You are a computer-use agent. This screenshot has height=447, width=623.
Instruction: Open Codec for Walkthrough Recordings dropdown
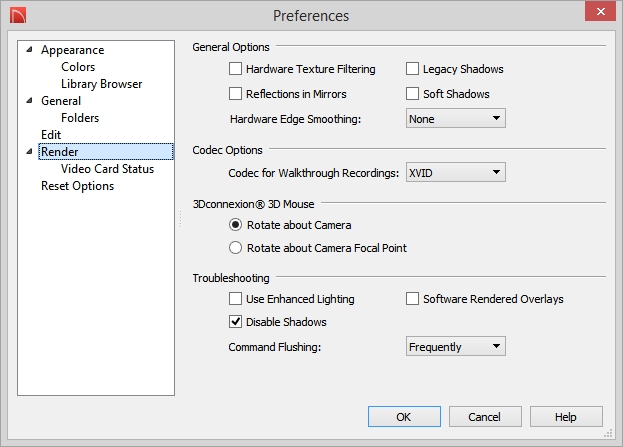(x=456, y=172)
